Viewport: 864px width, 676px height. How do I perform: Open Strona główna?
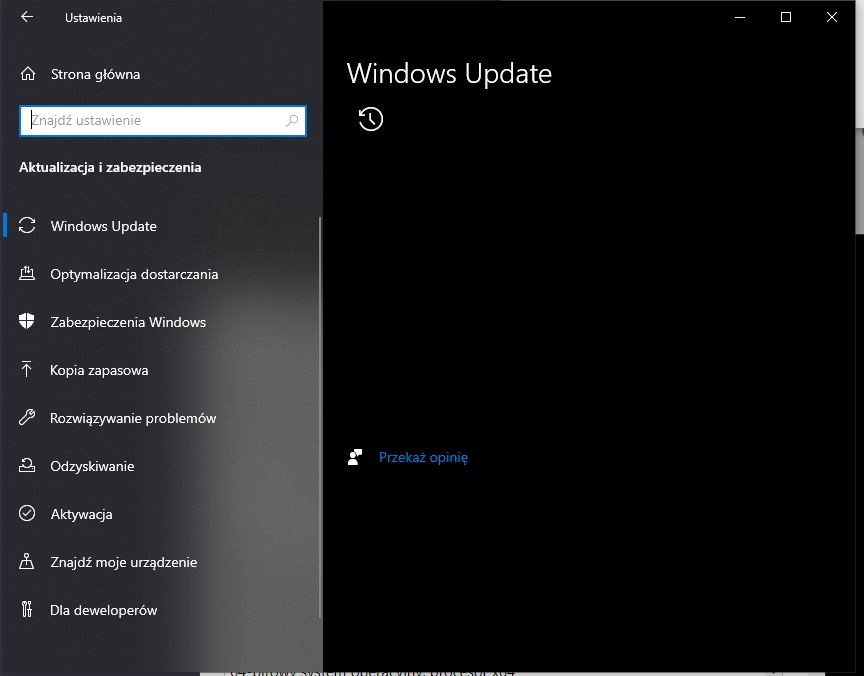[x=95, y=74]
